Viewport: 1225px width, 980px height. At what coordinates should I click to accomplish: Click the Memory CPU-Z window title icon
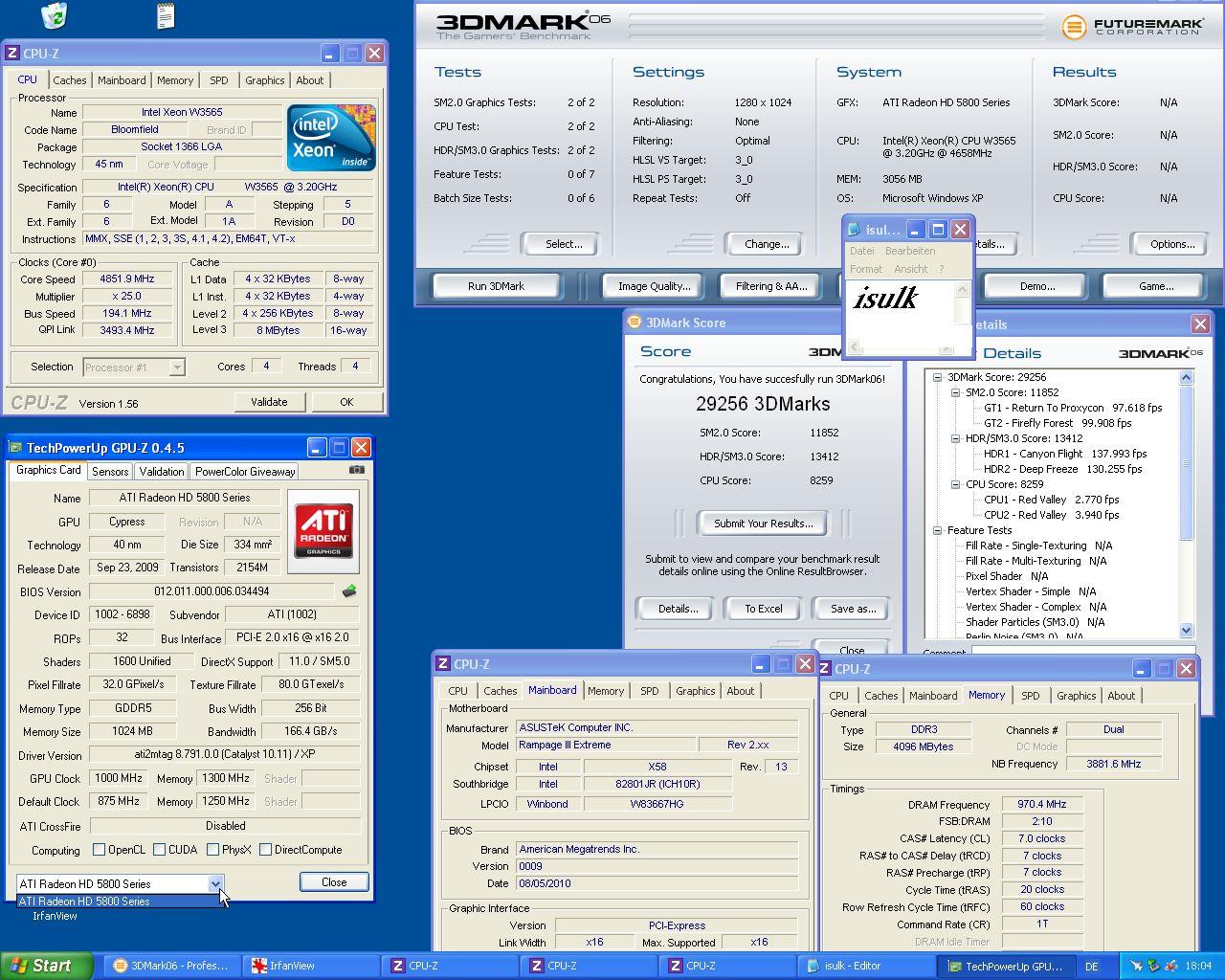[827, 669]
